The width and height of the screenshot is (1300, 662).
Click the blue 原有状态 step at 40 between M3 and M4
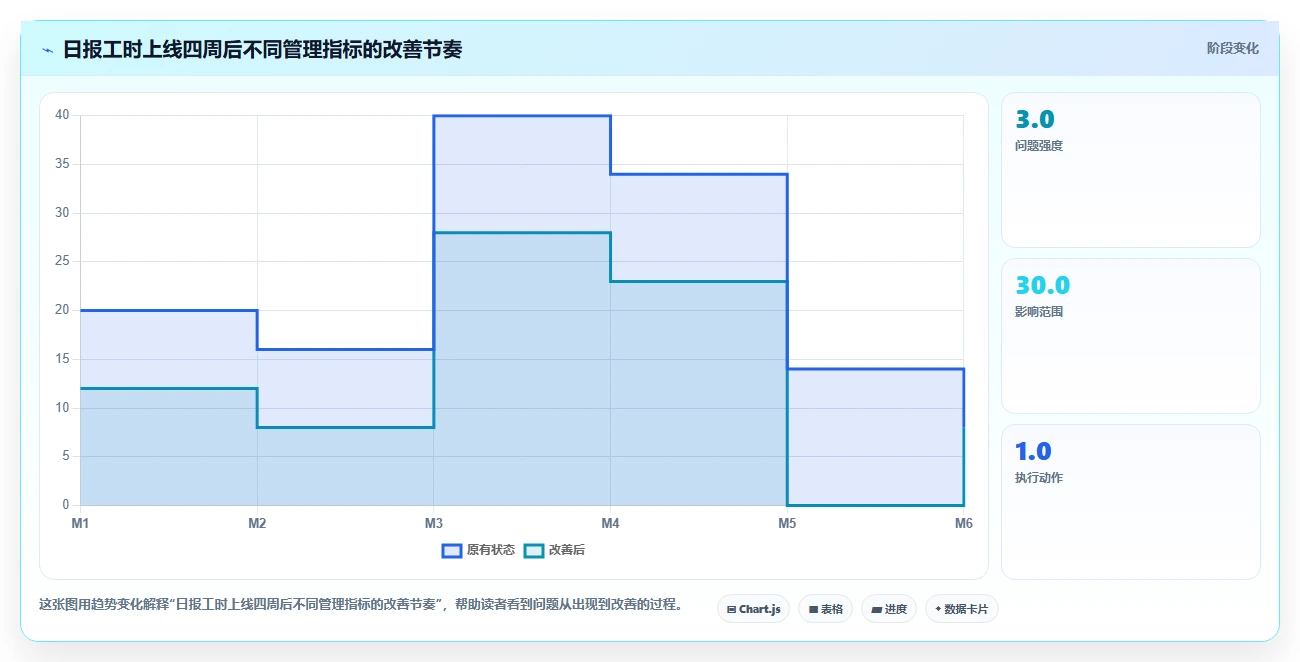[522, 116]
